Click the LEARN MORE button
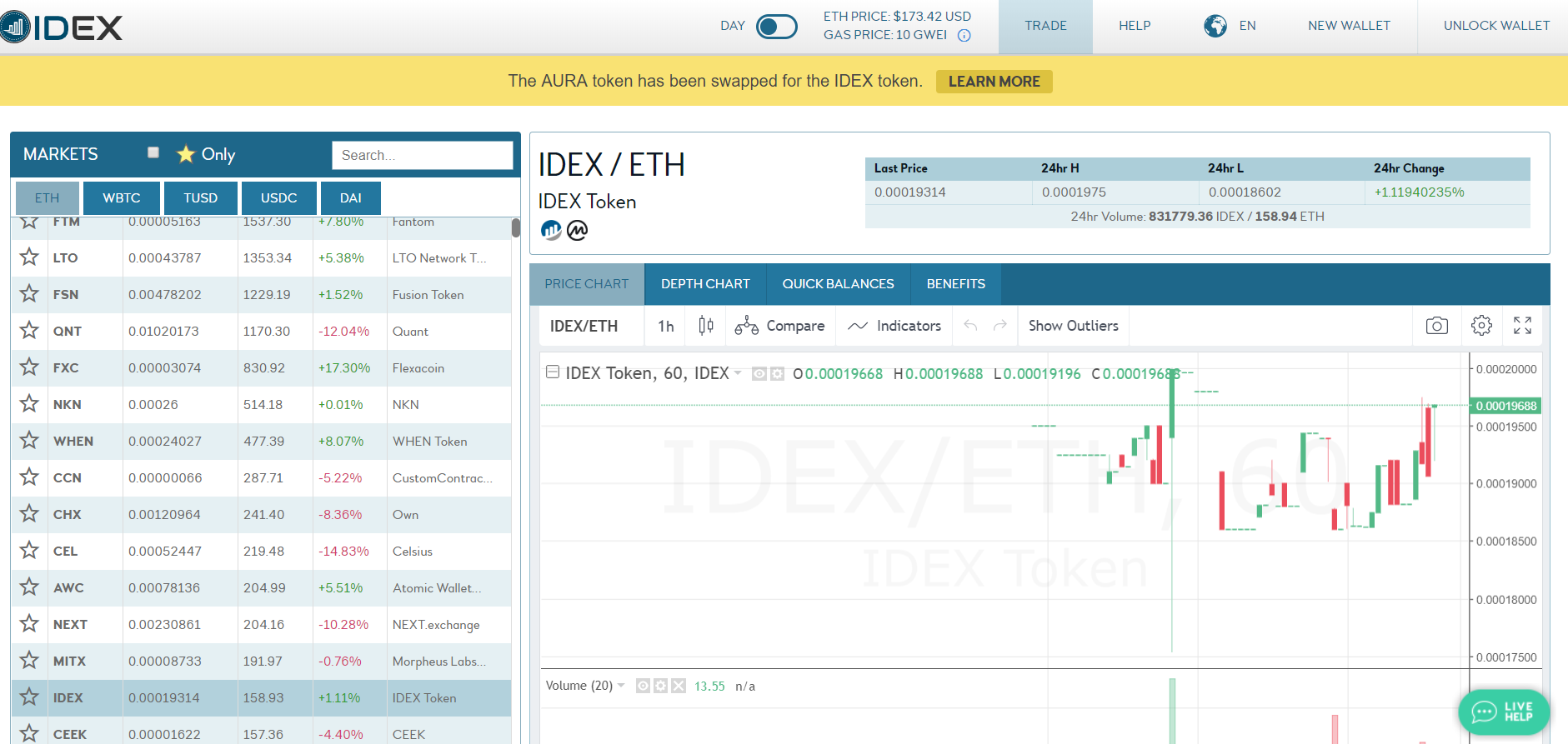Image resolution: width=1568 pixels, height=744 pixels. pos(994,82)
